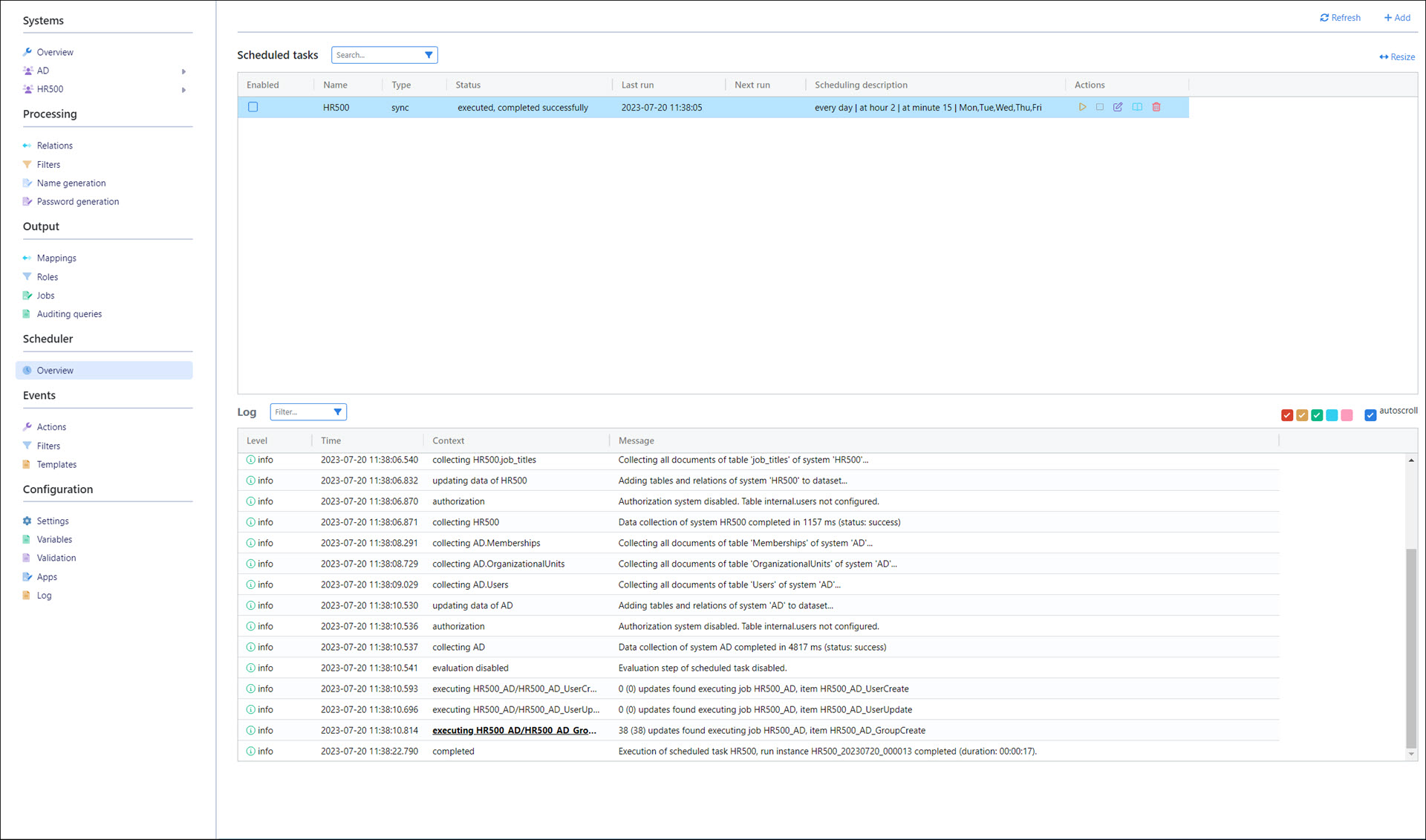This screenshot has height=840, width=1426.
Task: Expand the HR500 system submenu arrow
Action: (x=183, y=90)
